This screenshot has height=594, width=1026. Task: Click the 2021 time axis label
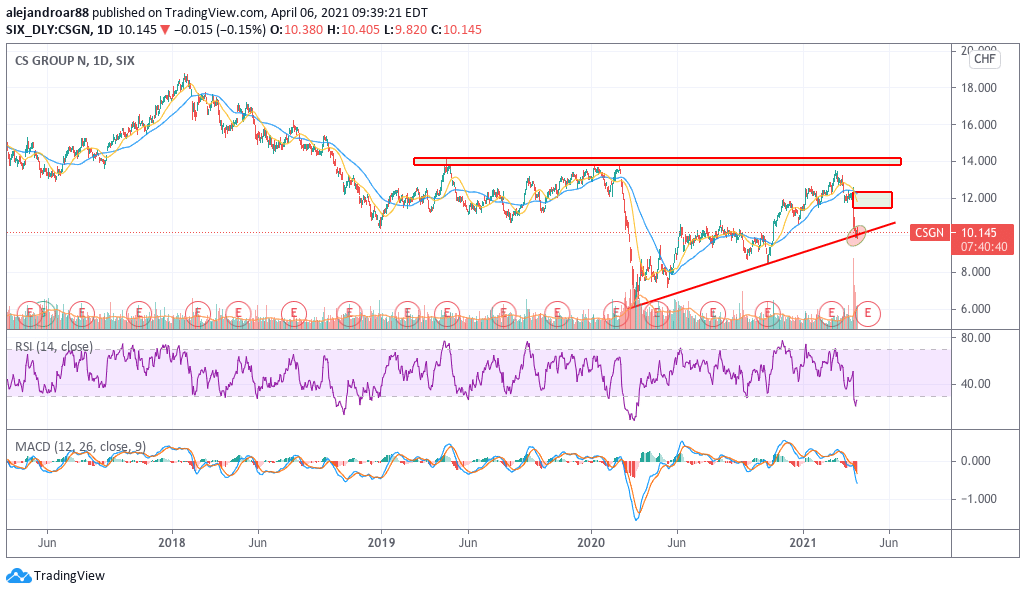(802, 542)
